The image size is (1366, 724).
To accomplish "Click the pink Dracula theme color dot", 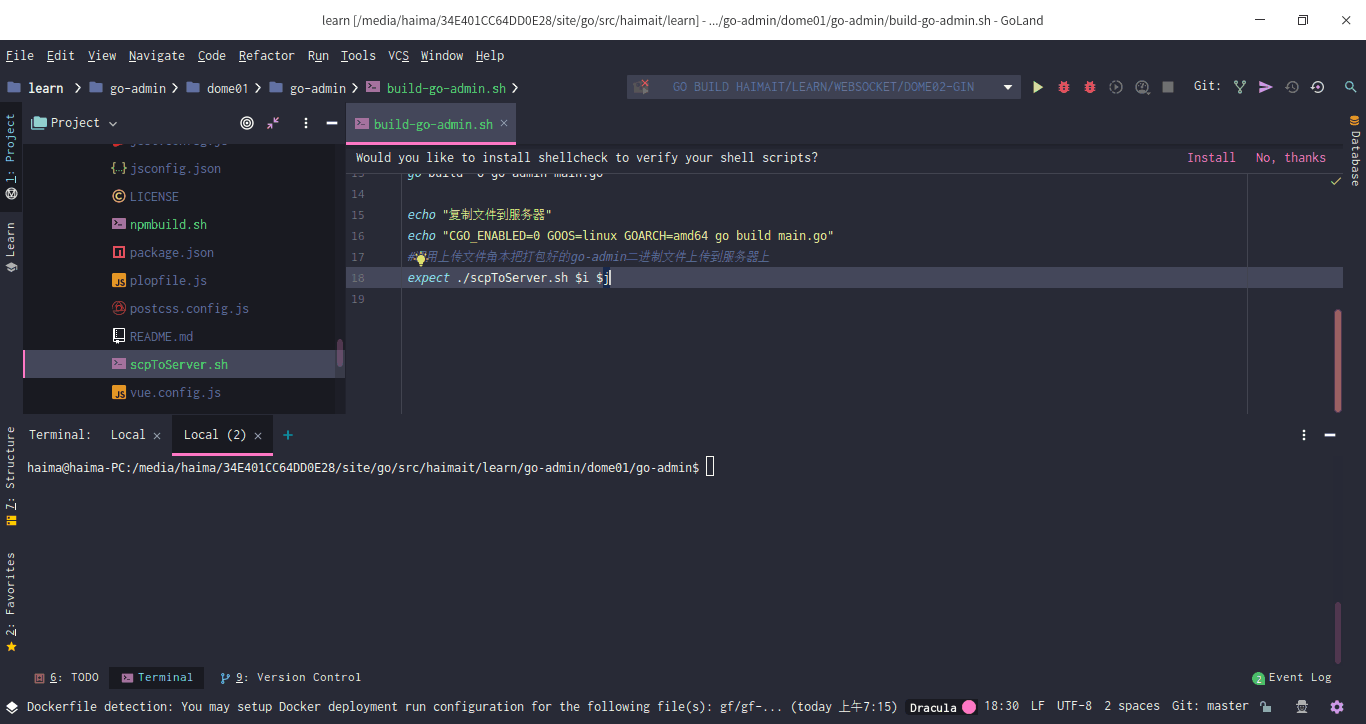I will tap(968, 707).
